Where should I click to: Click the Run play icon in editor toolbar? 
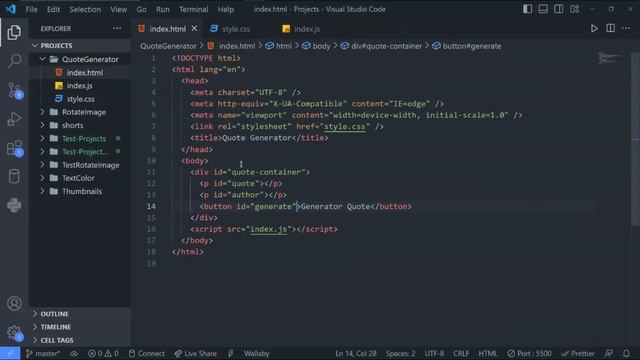[x=594, y=29]
